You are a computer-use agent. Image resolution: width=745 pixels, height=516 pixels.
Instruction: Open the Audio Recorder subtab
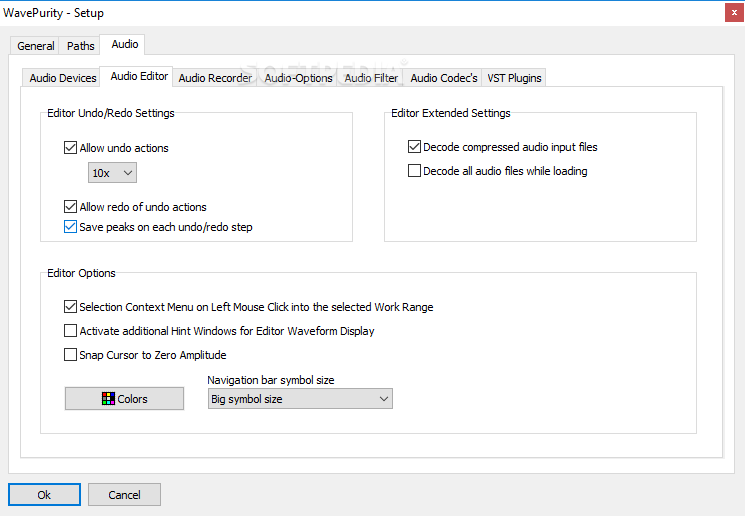(x=215, y=78)
